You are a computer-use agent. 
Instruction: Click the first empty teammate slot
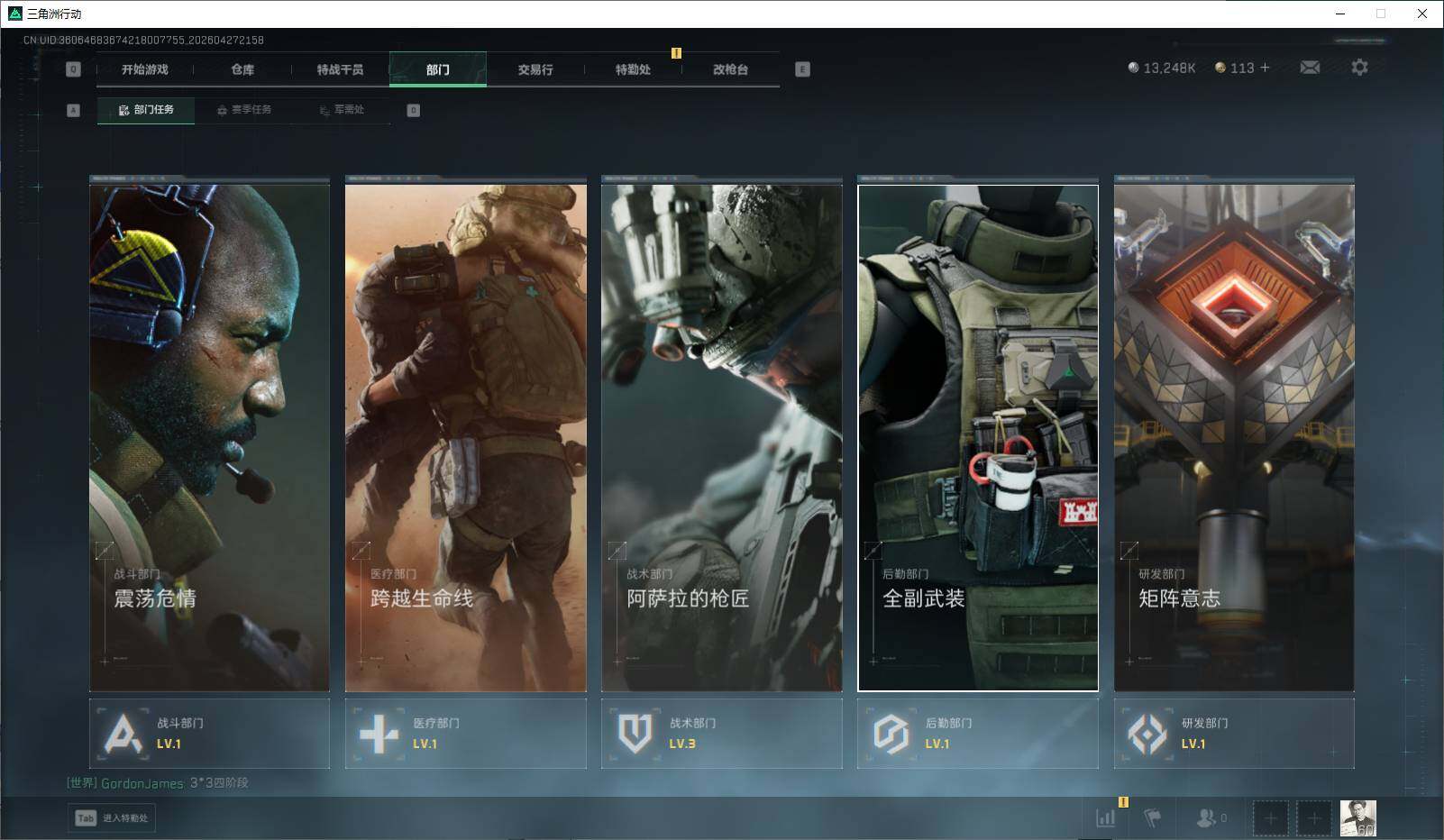pyautogui.click(x=1270, y=818)
